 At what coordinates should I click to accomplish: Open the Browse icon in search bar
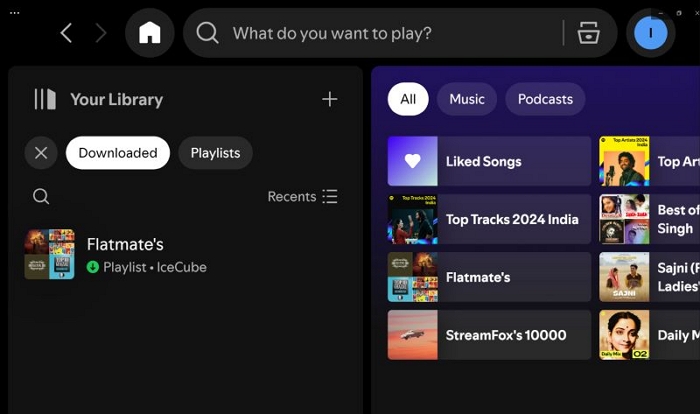588,33
